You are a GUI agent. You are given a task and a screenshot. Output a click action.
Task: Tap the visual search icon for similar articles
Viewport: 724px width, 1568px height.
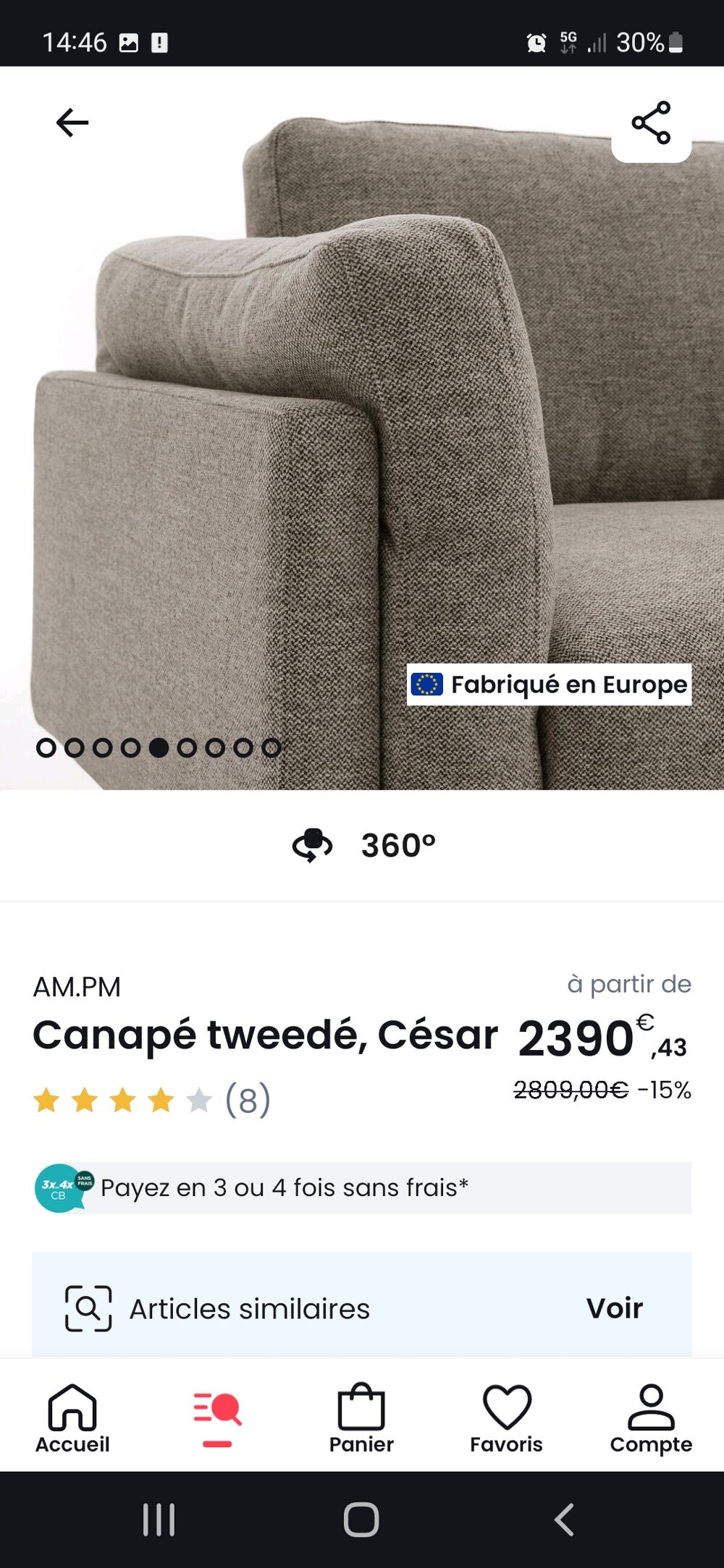(88, 1308)
